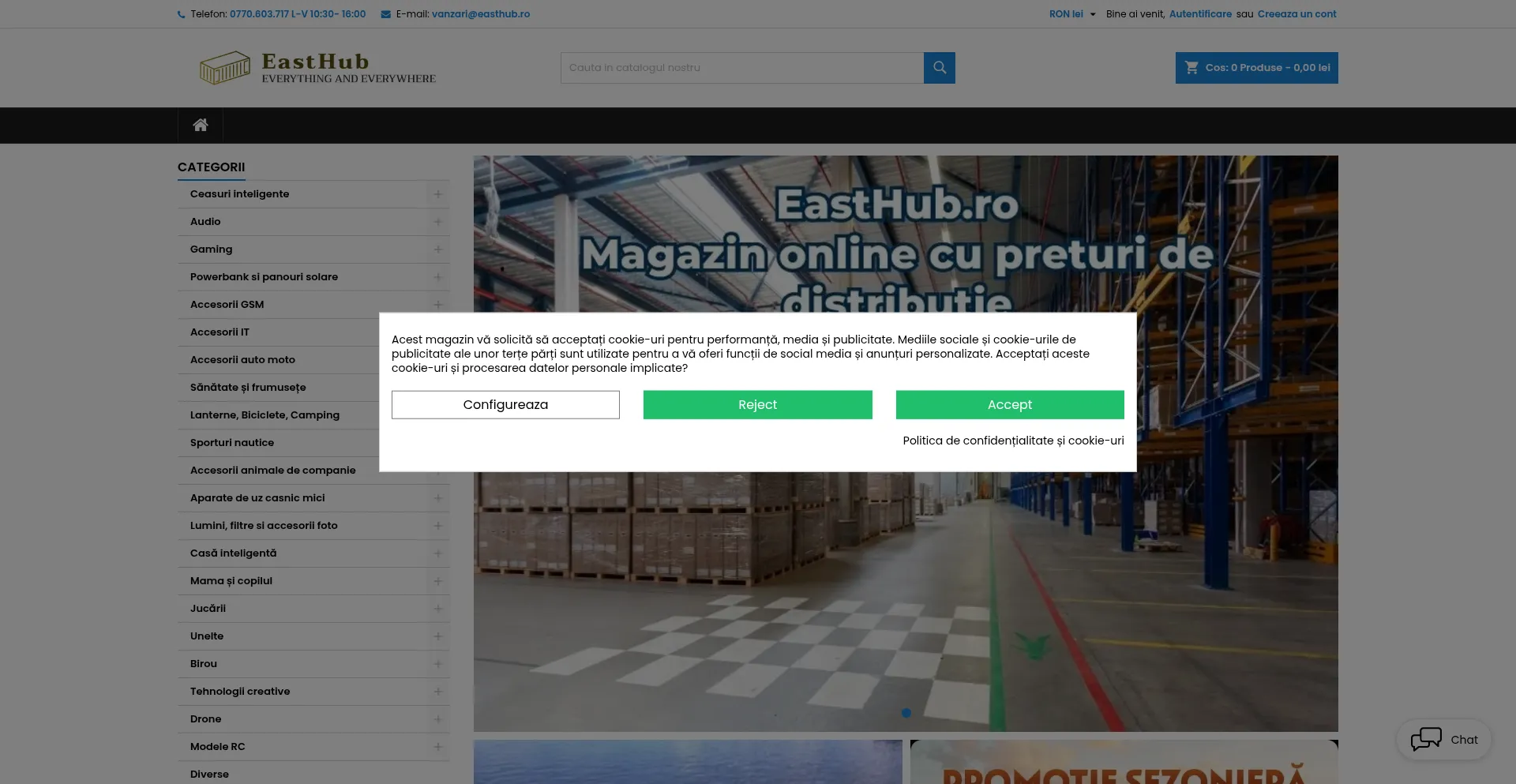Open the Accesorii IT category

[220, 332]
